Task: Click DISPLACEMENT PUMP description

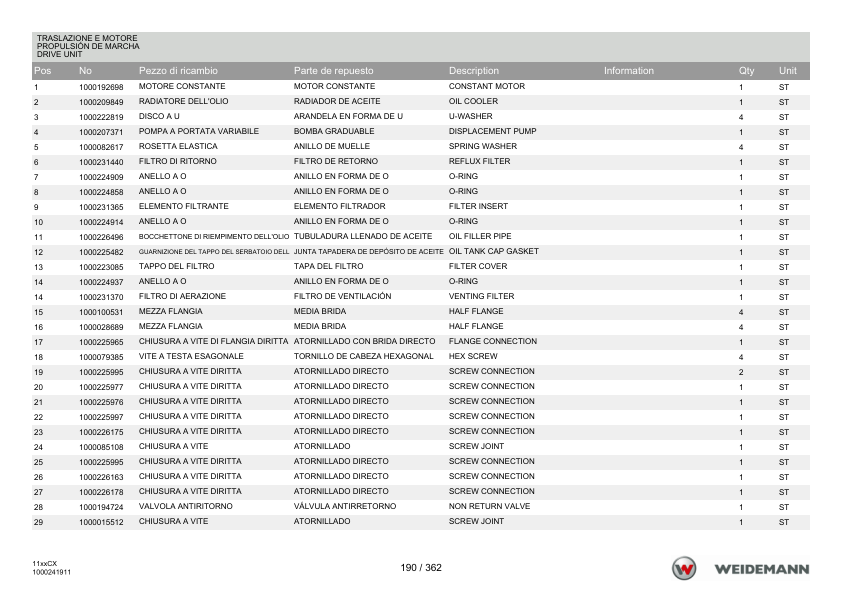Action: tap(492, 131)
